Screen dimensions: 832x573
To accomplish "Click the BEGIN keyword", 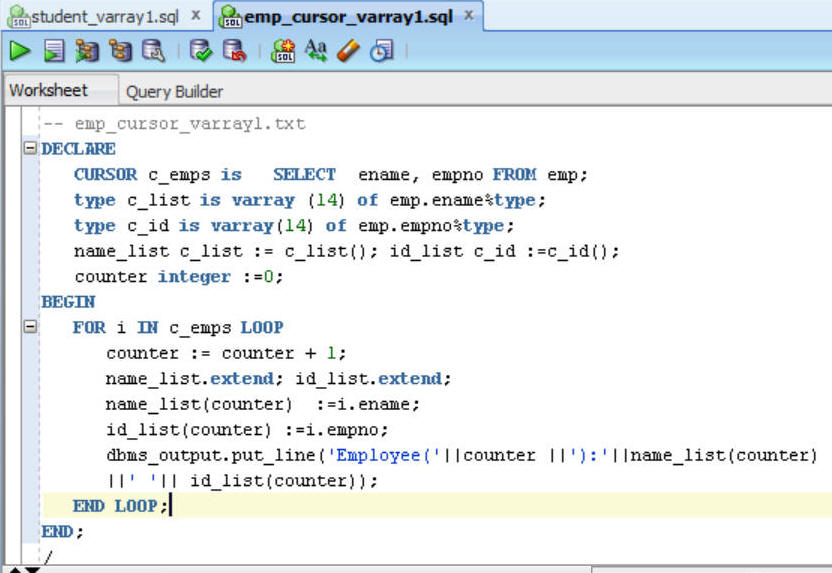I will (68, 302).
